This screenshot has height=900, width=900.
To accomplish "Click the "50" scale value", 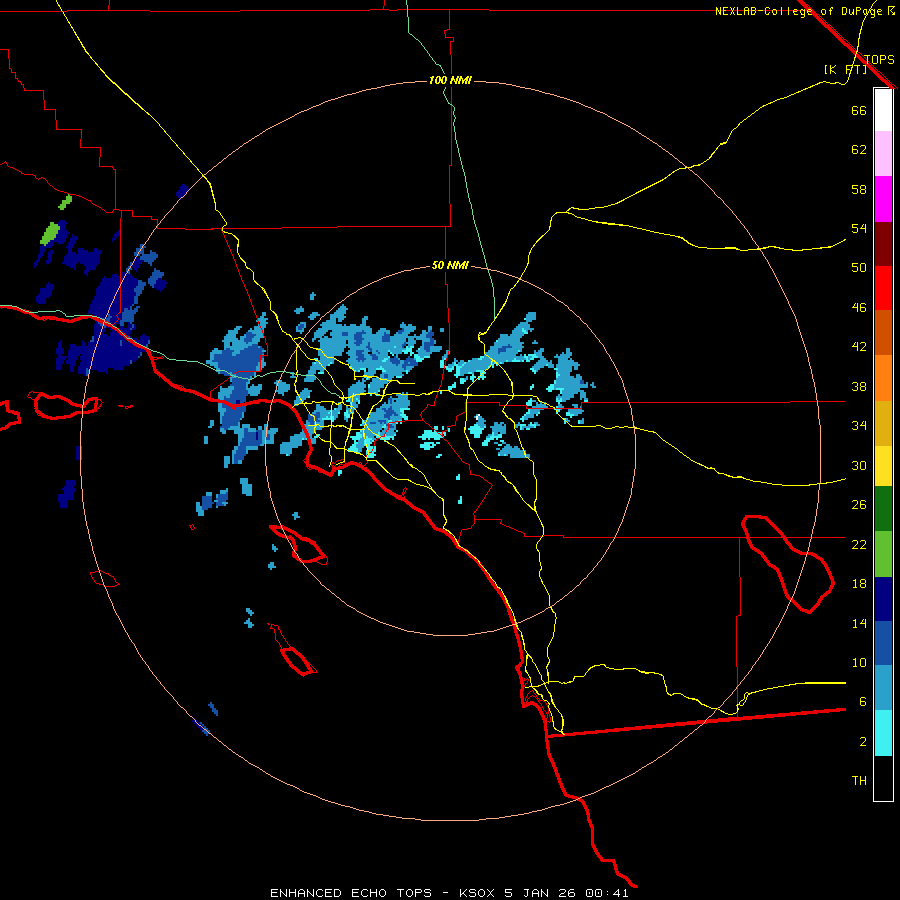I will point(859,268).
